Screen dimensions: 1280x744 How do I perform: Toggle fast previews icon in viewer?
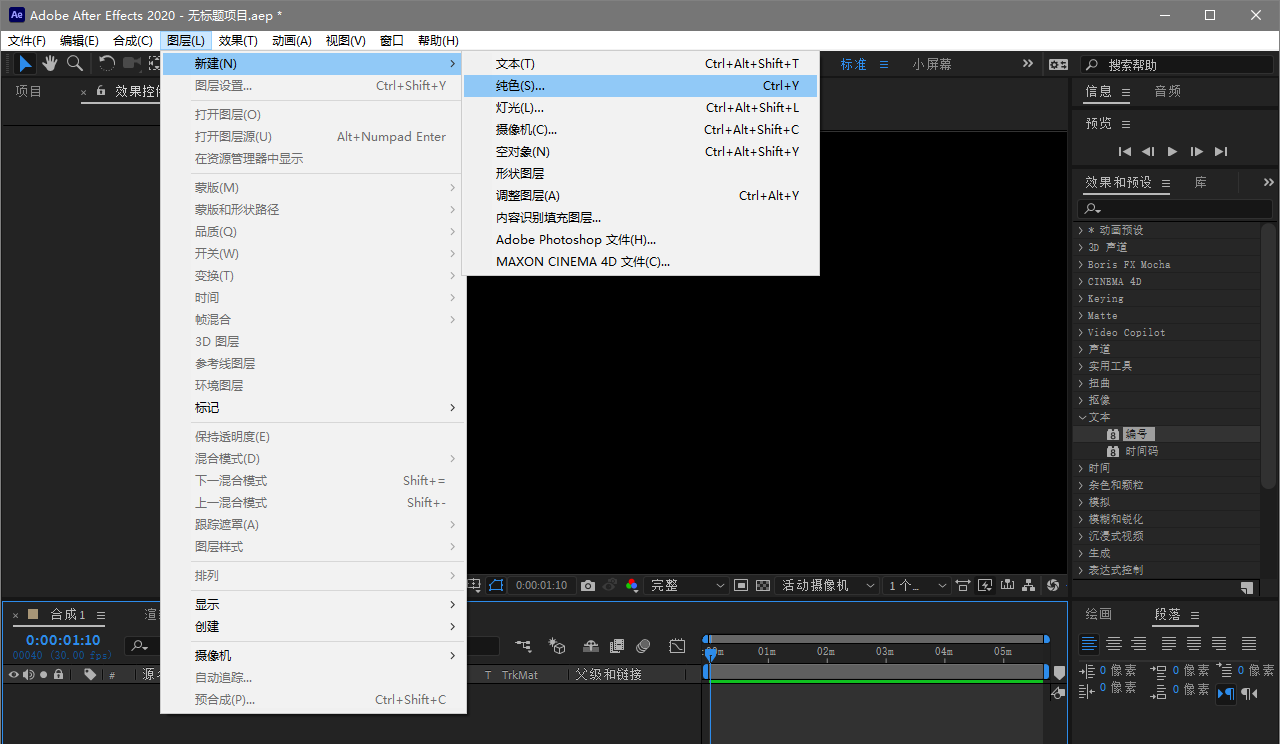click(985, 585)
